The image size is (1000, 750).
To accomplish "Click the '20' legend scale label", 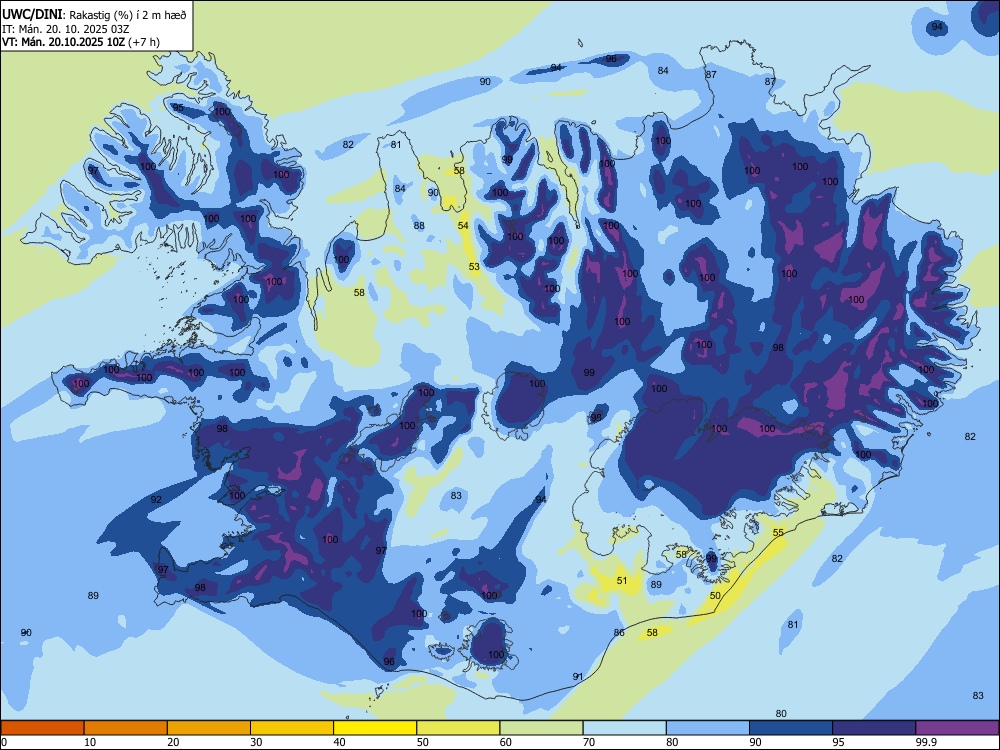I will pyautogui.click(x=173, y=742).
